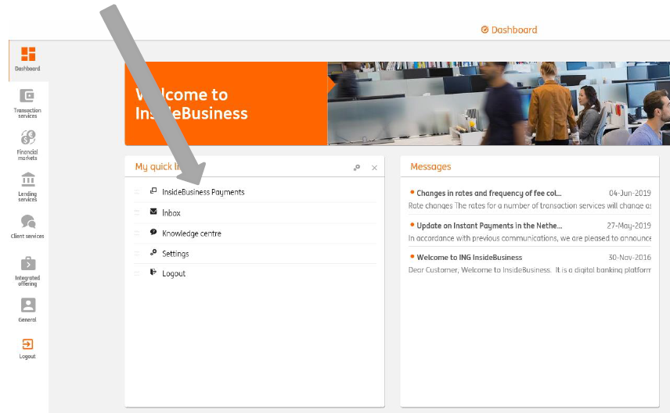
Task: Open the General sidebar section
Action: click(x=28, y=309)
